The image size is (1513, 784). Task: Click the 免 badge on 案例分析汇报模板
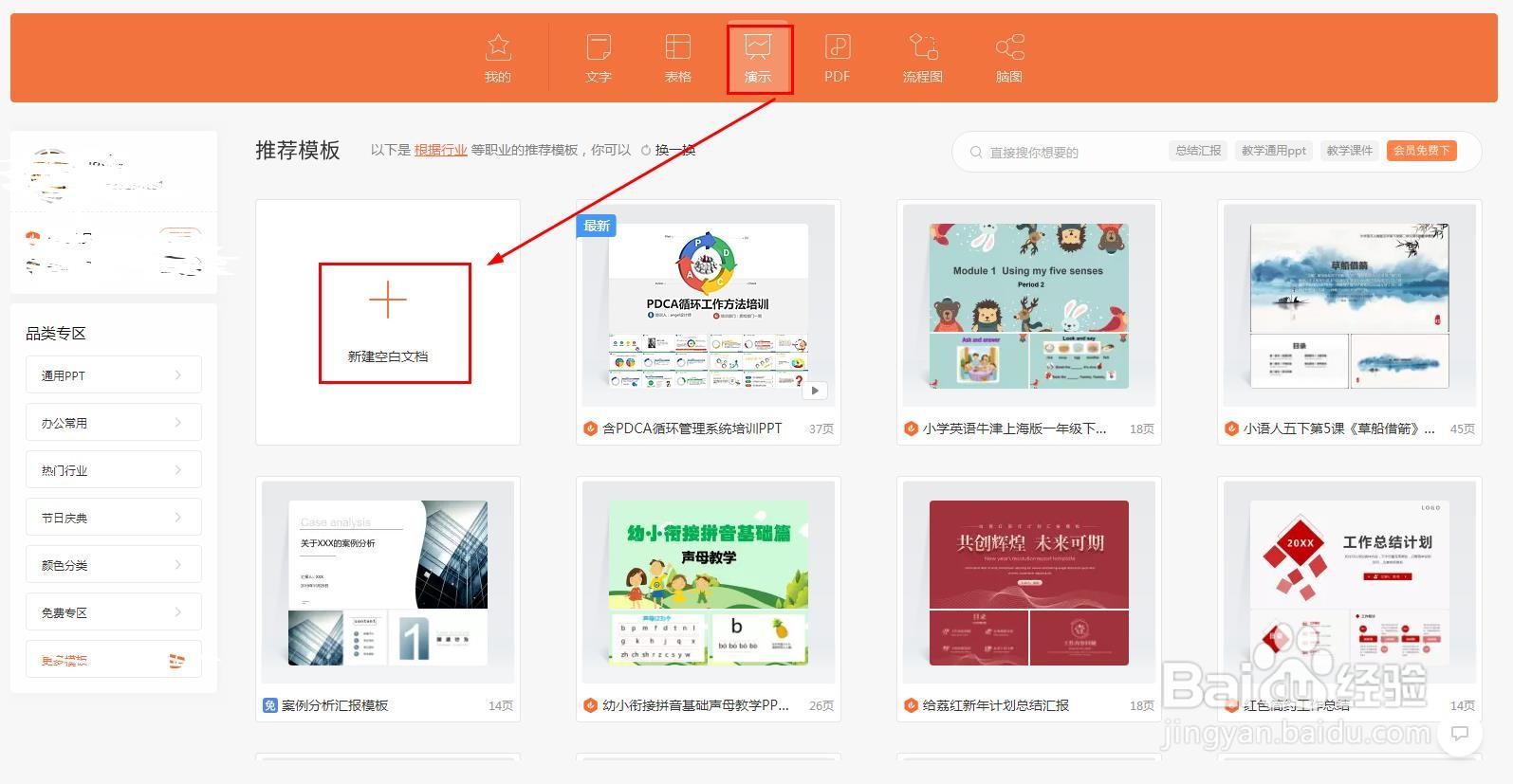pyautogui.click(x=270, y=705)
